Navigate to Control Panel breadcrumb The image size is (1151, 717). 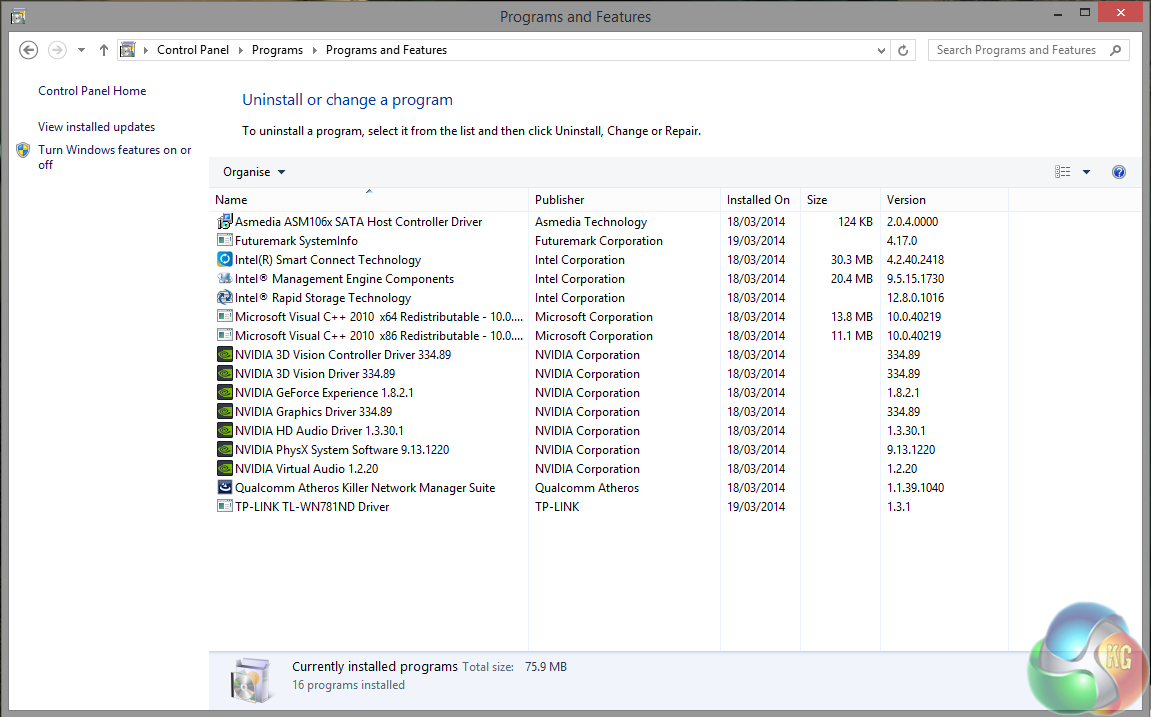192,50
